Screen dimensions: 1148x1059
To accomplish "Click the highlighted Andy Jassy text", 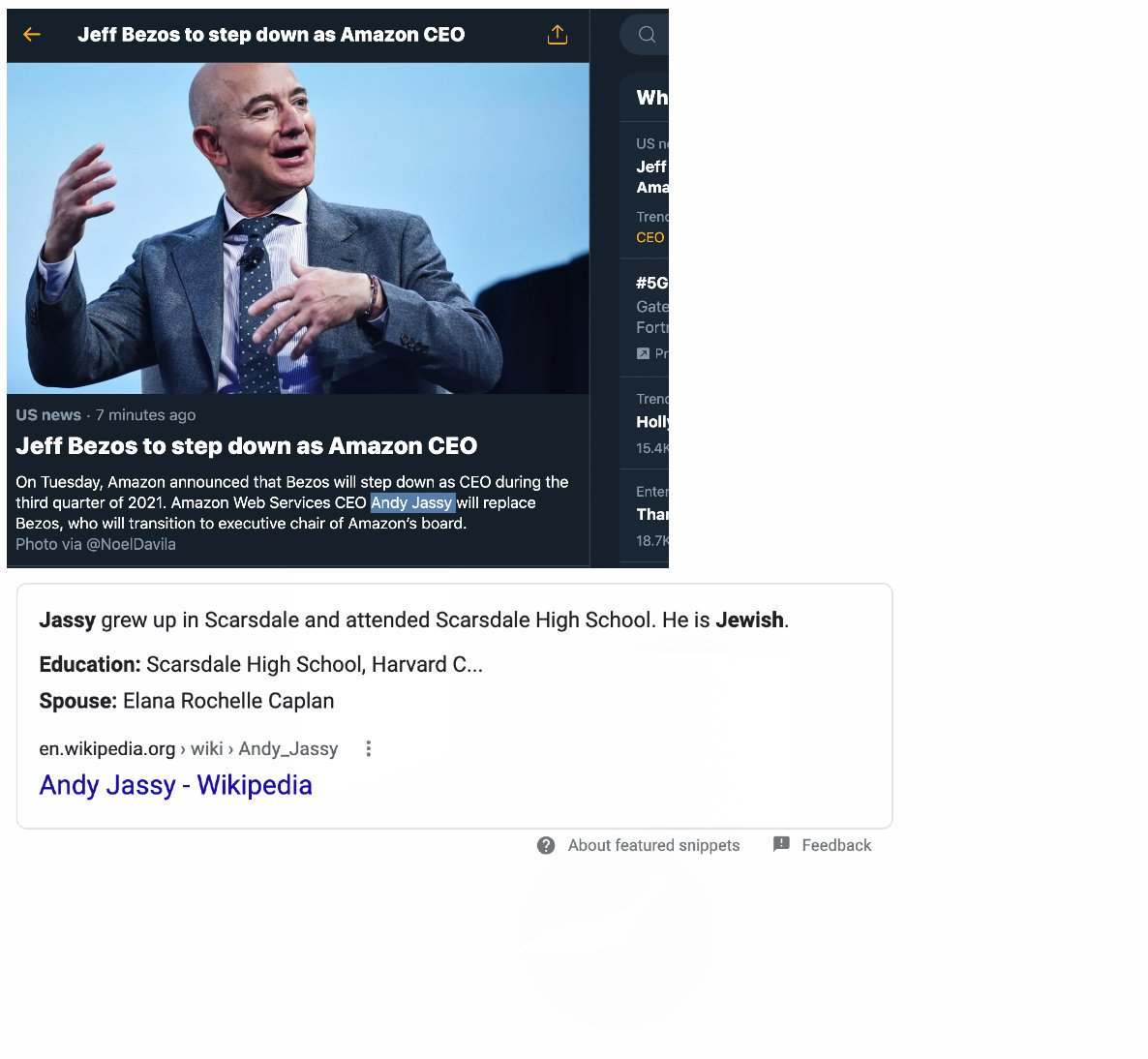I will (x=413, y=502).
